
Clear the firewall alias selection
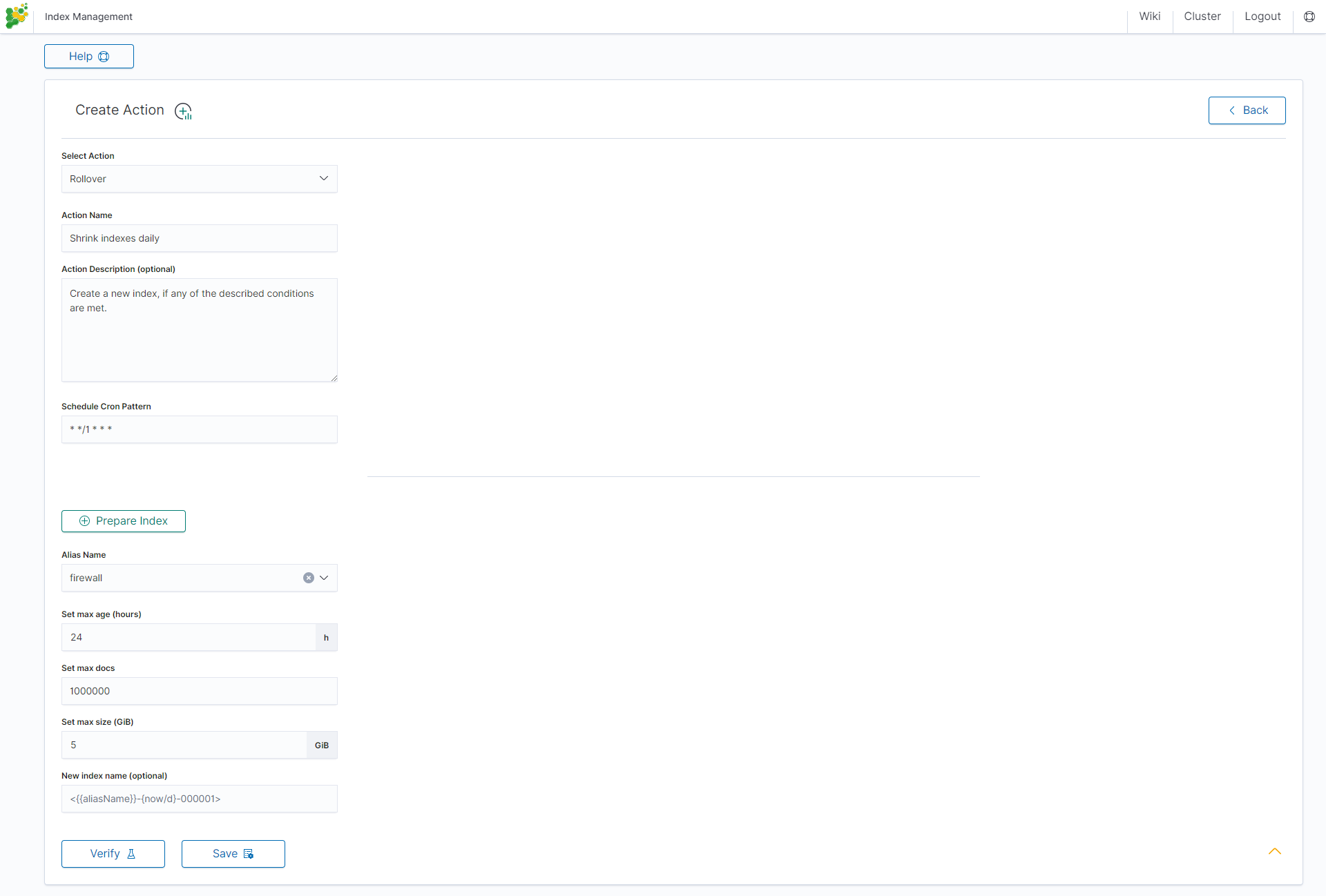pos(309,578)
